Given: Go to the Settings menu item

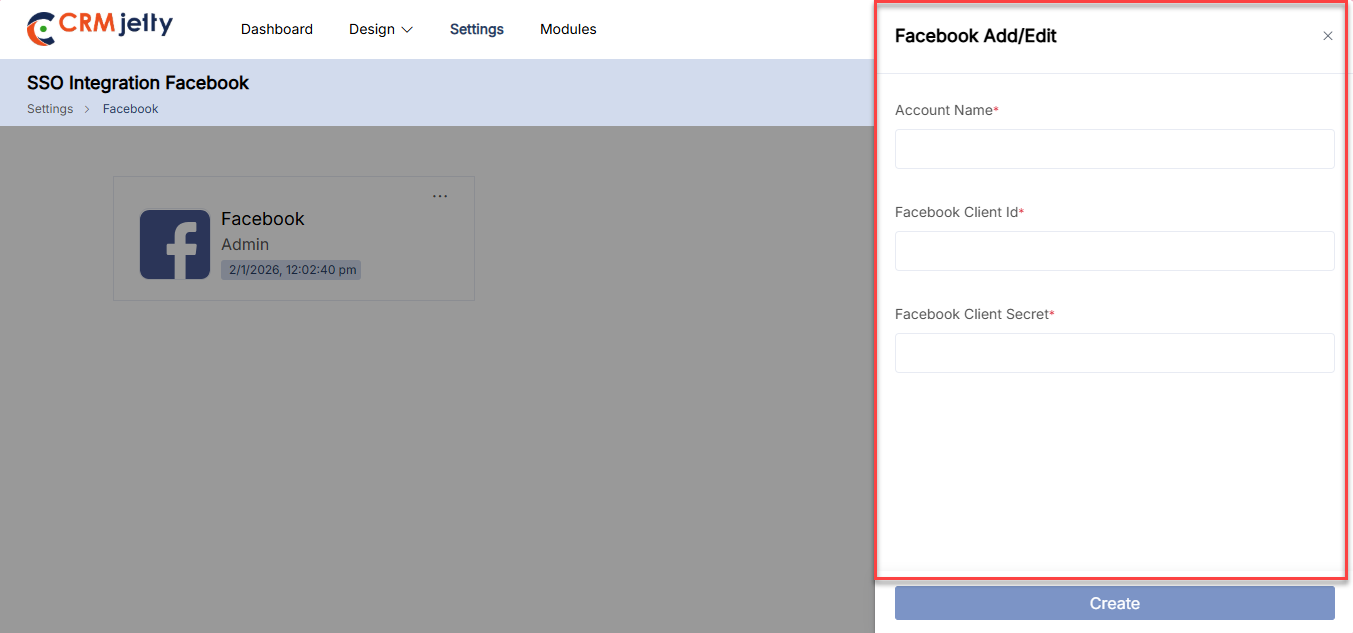Looking at the screenshot, I should 477,29.
